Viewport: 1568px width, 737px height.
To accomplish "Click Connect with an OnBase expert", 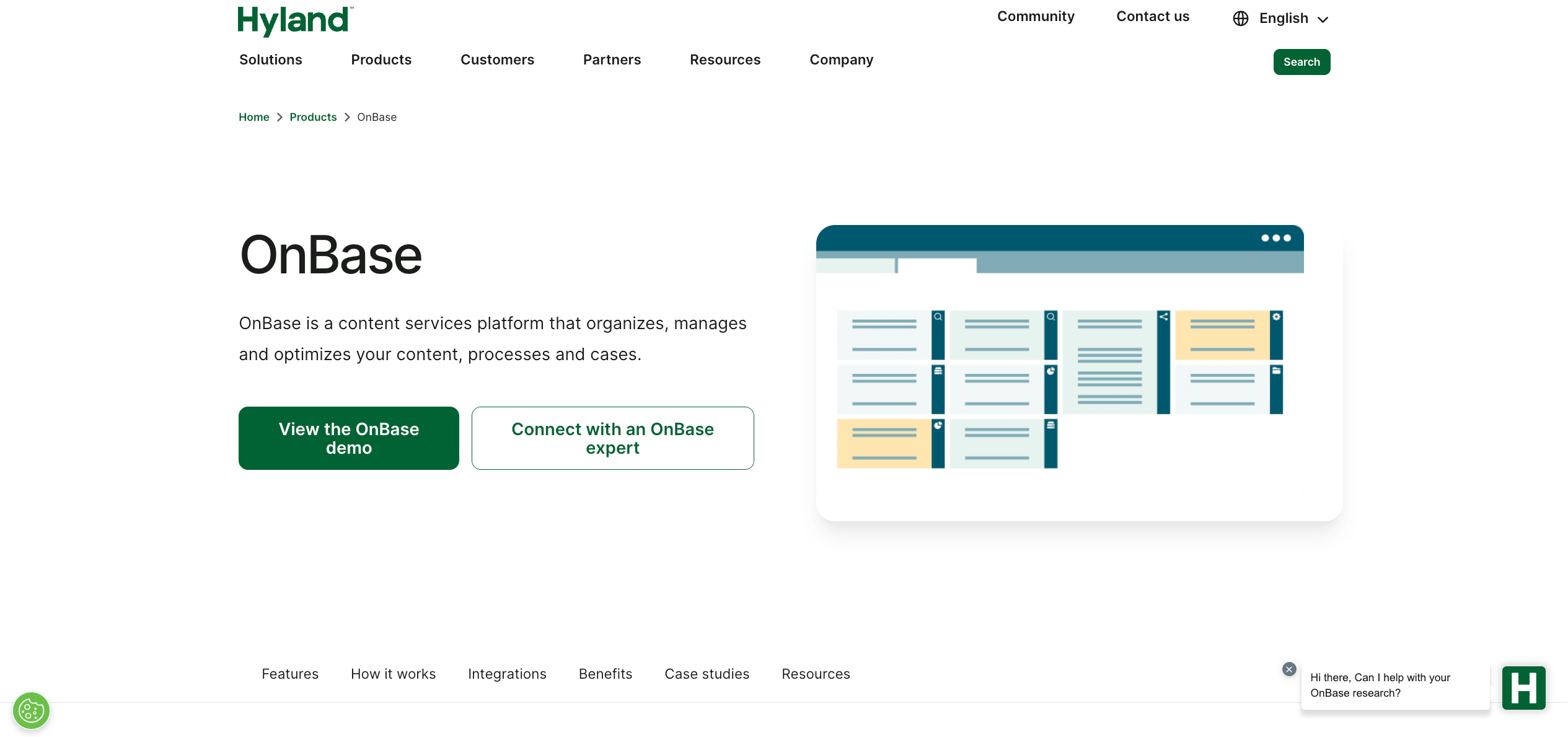I will (x=612, y=438).
